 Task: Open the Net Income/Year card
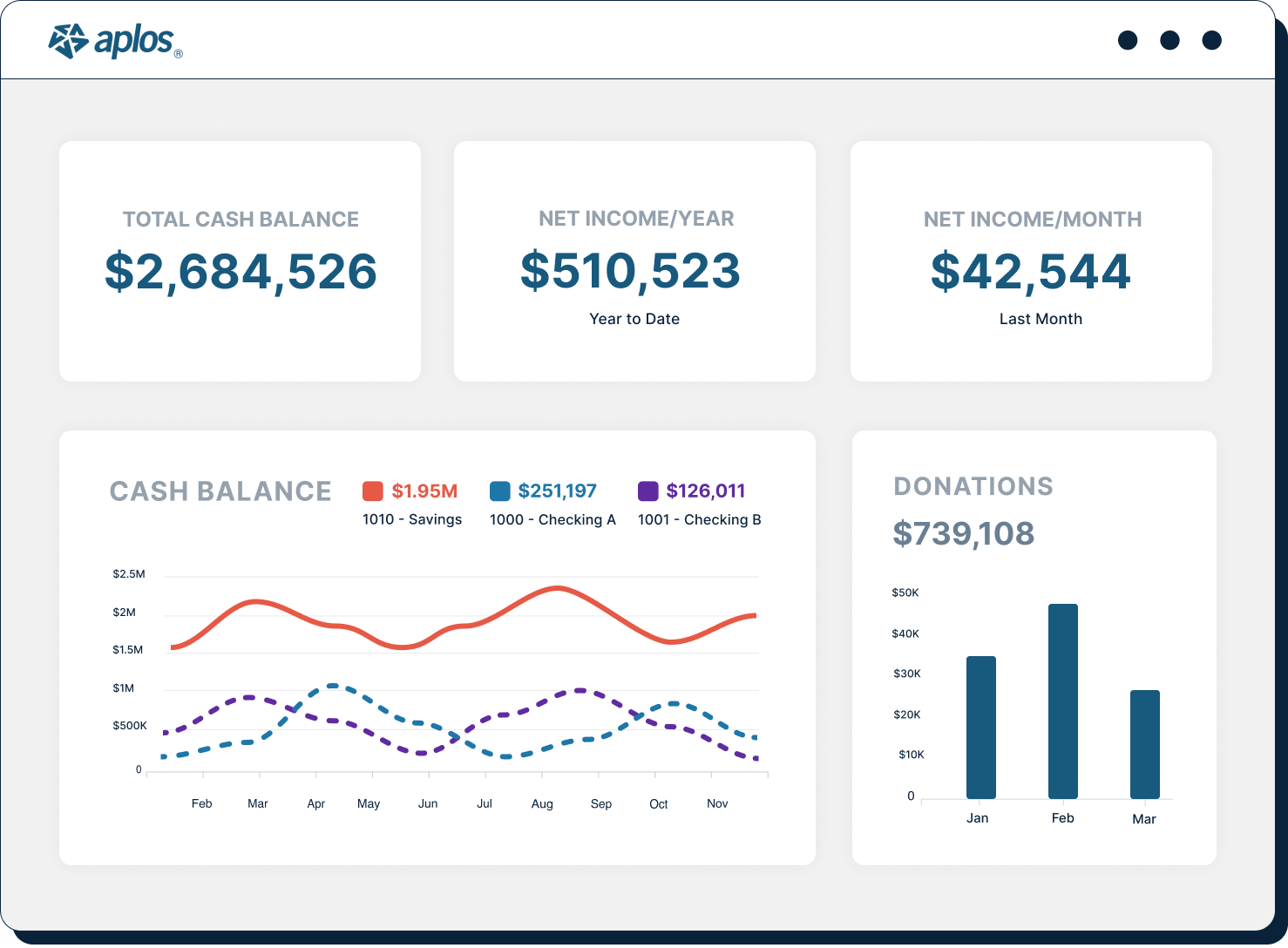(x=634, y=261)
